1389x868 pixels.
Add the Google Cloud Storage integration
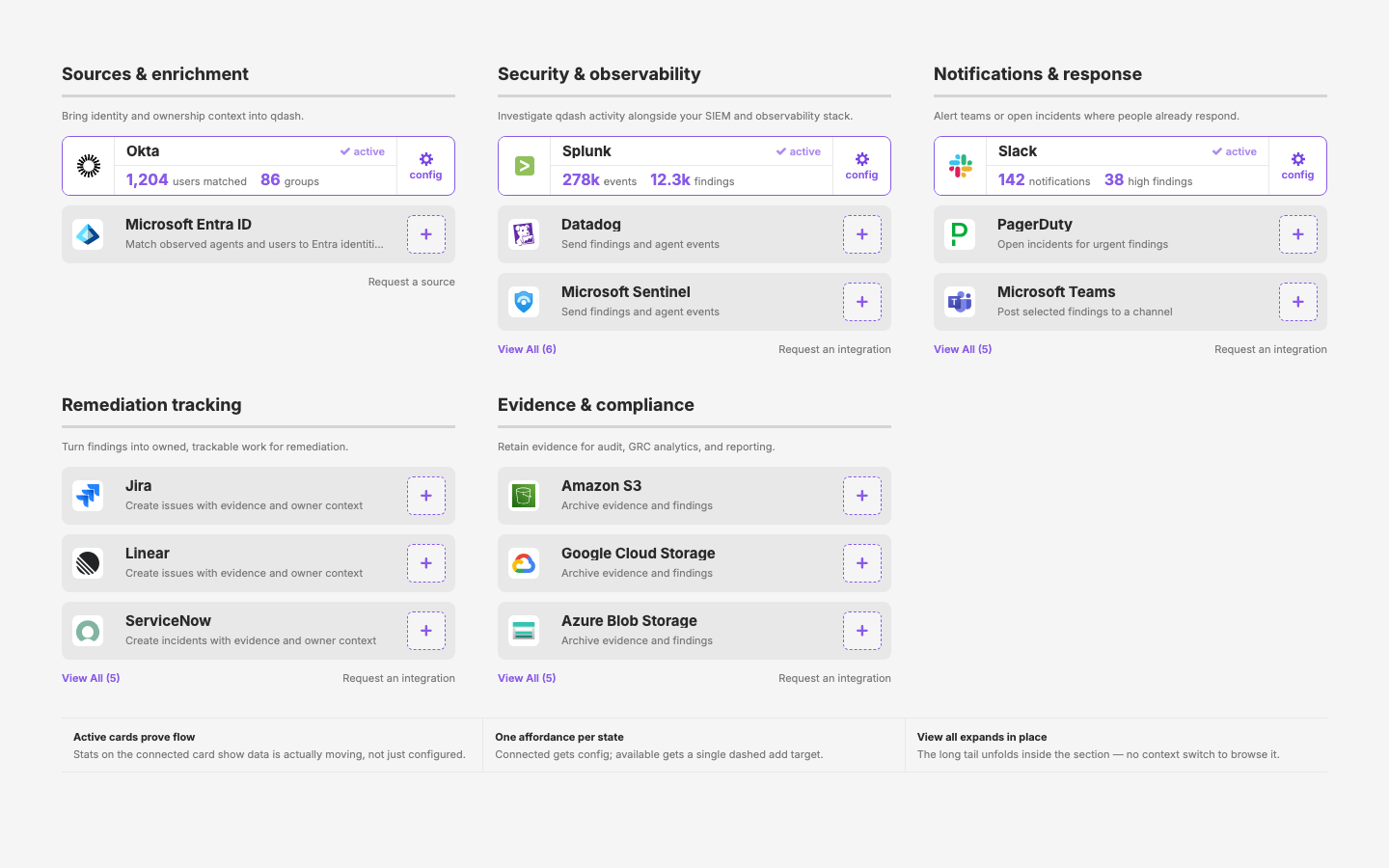tap(862, 563)
